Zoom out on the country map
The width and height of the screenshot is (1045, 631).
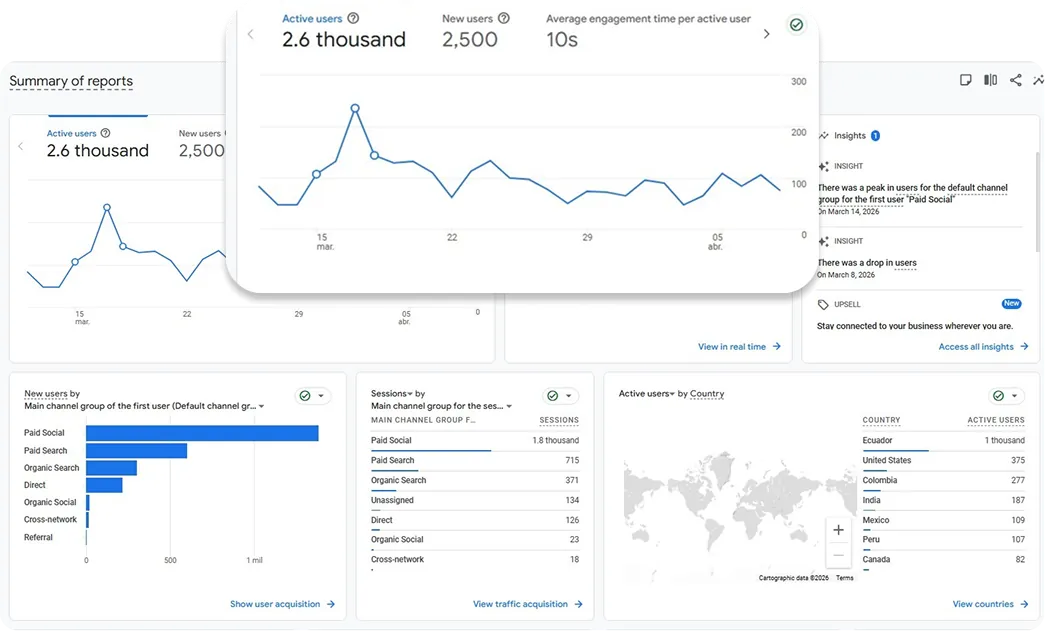pos(838,555)
